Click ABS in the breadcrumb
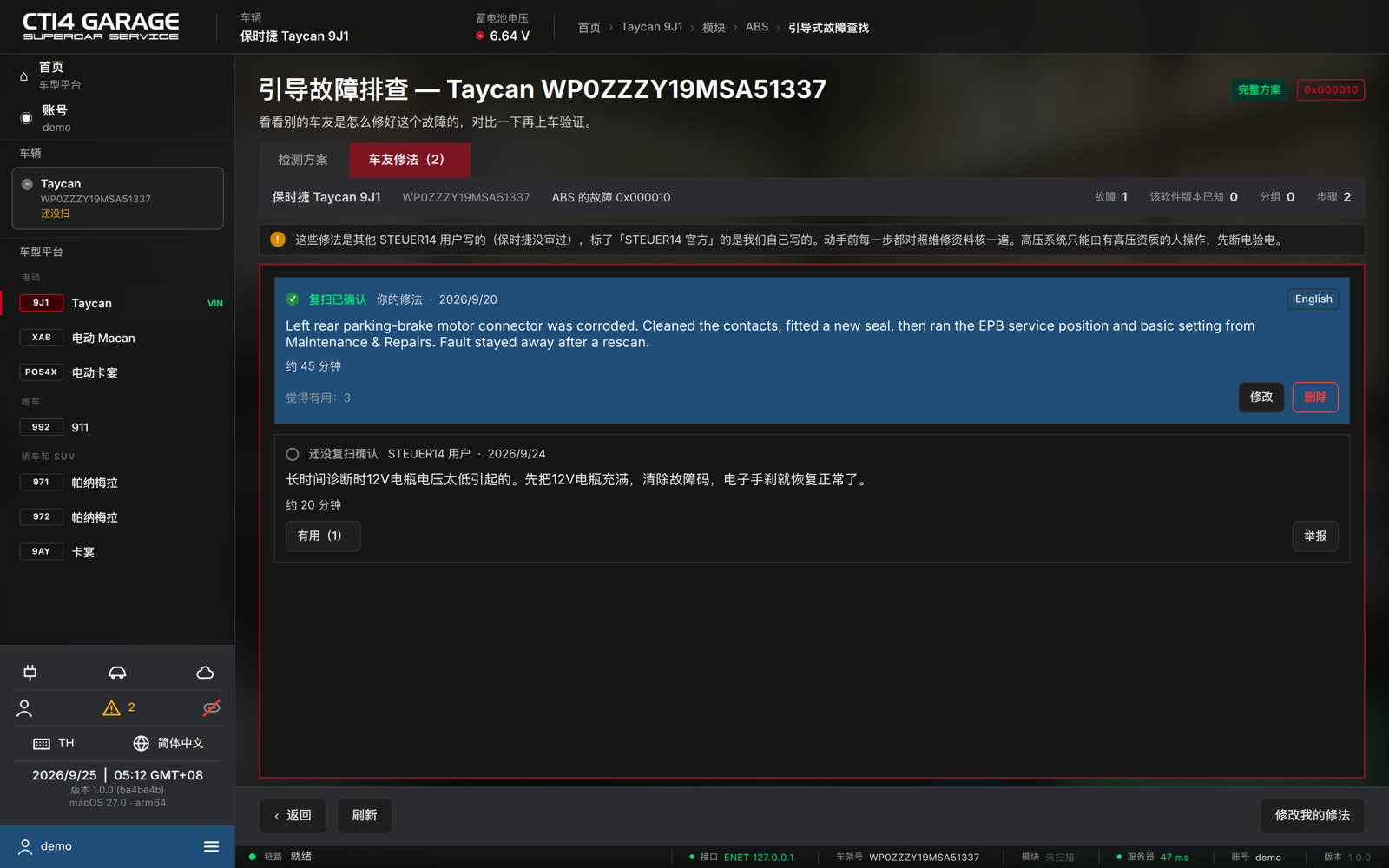This screenshot has width=1389, height=868. pos(757,28)
